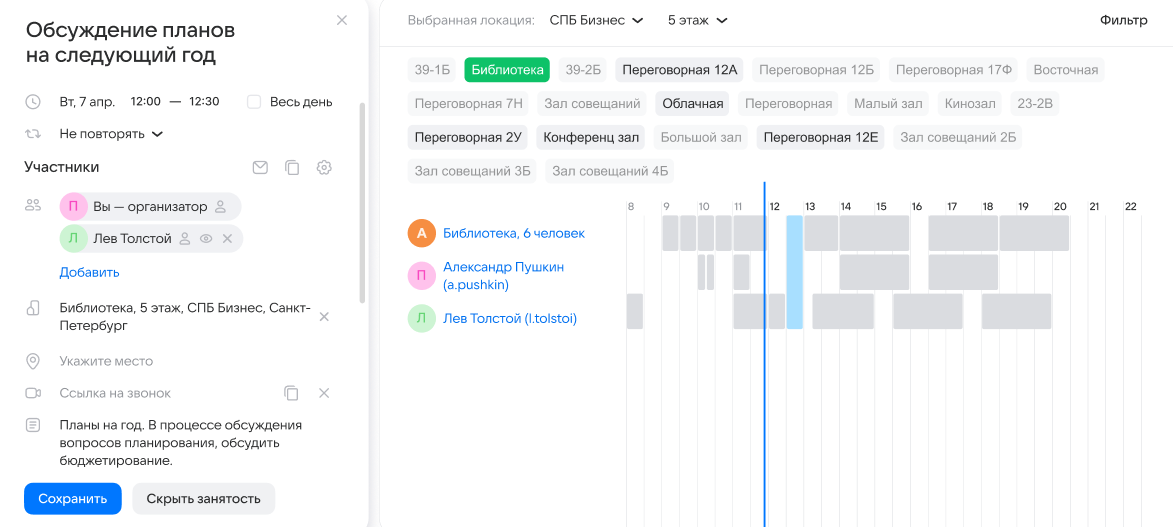
Task: Enable the Весь день checkbox
Action: 254,102
